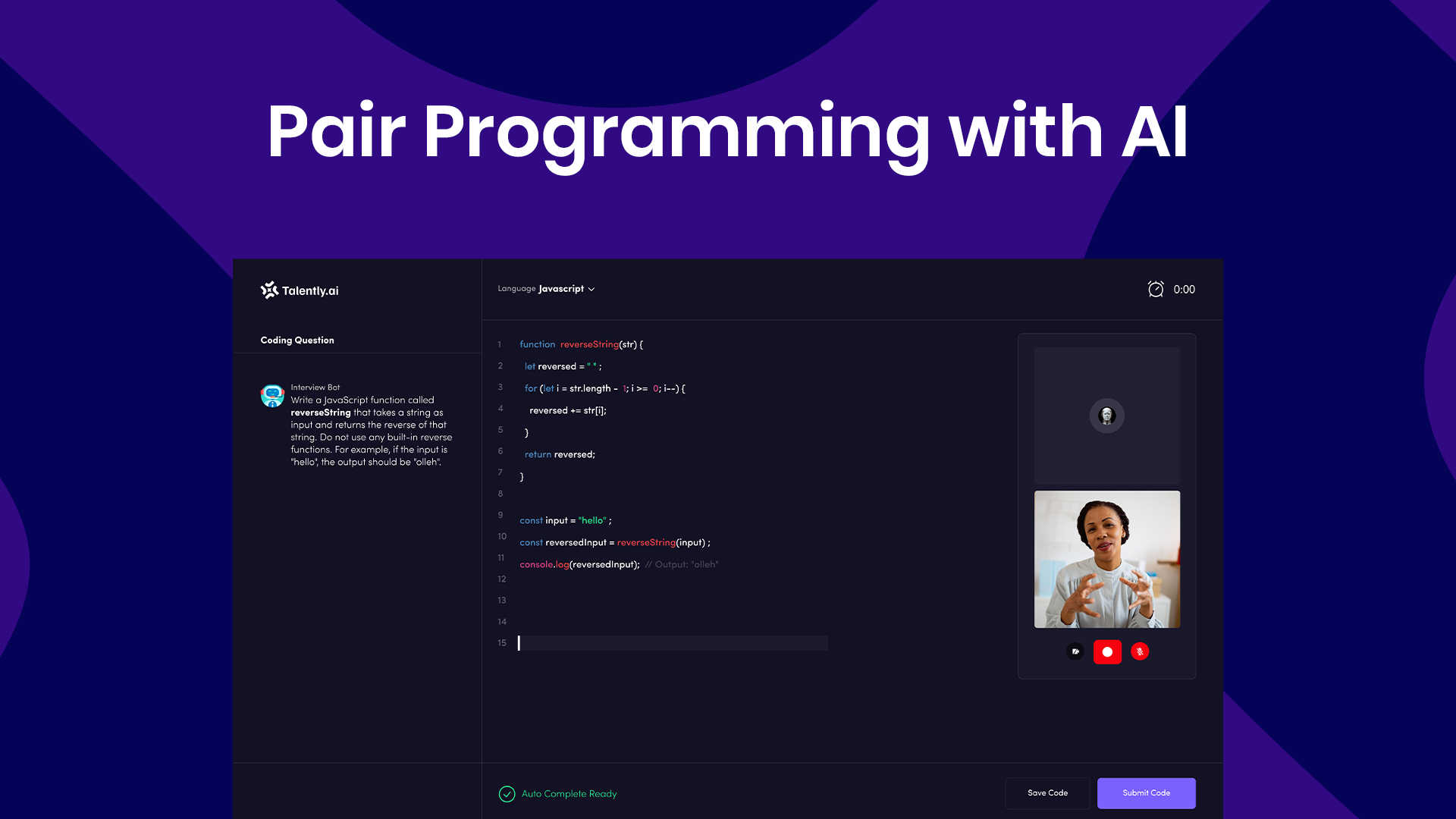Select the Coding Question tab
This screenshot has width=1456, height=819.
pyautogui.click(x=297, y=340)
